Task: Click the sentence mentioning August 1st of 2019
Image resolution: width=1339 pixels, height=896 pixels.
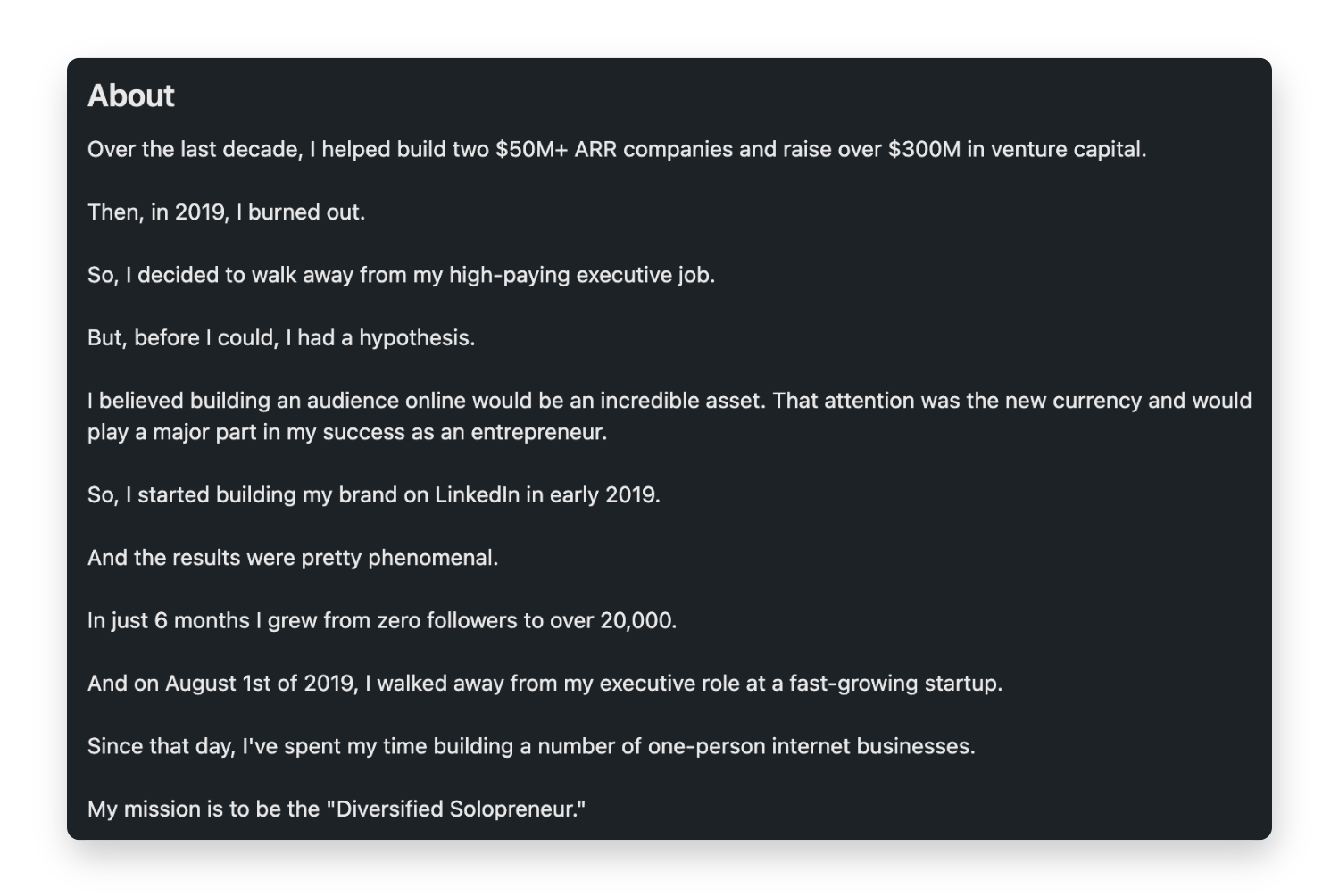Action: pyautogui.click(x=545, y=684)
